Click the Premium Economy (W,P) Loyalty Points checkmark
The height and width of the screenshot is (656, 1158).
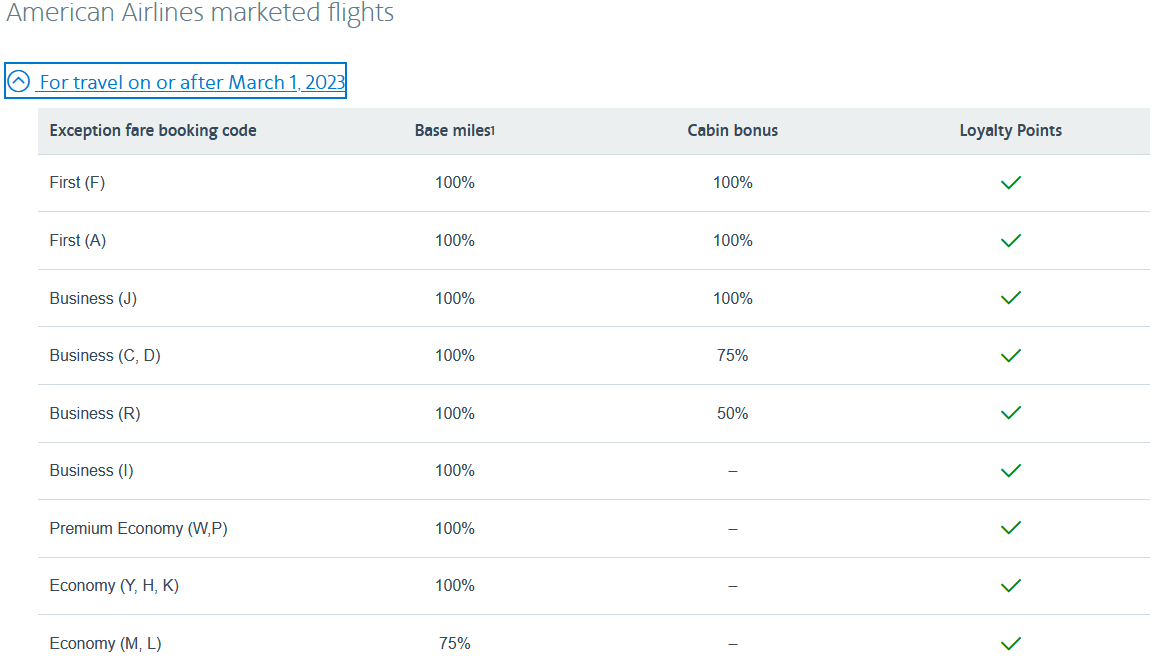(x=1011, y=528)
